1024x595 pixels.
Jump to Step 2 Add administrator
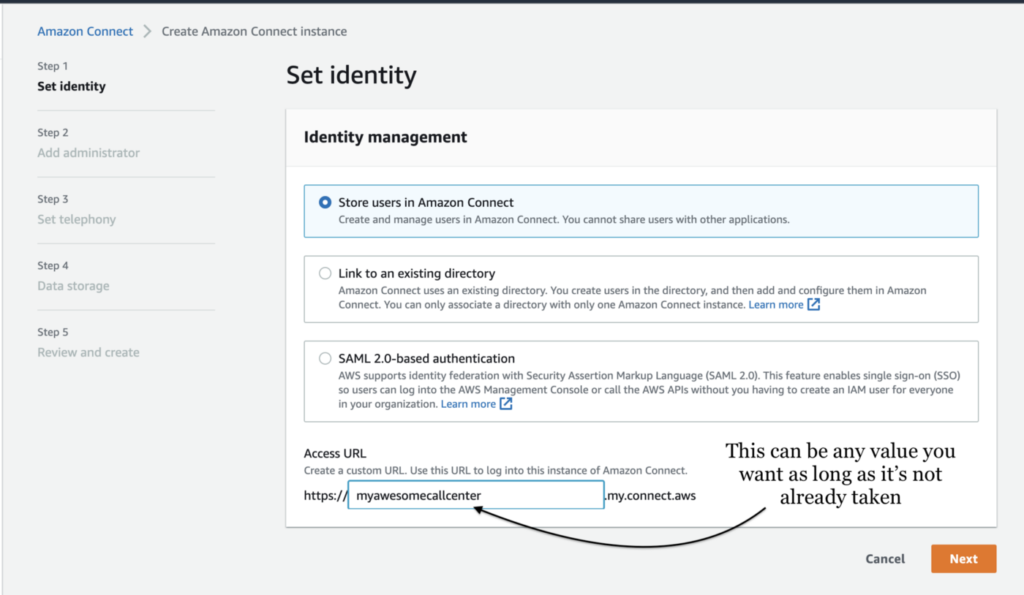88,153
